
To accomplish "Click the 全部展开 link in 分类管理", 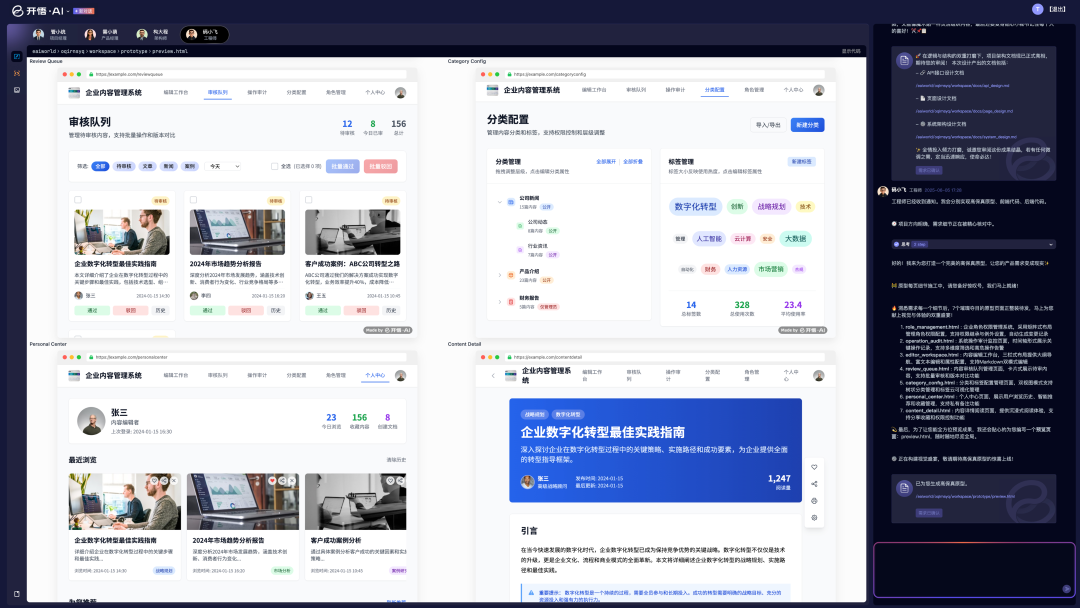I will tap(606, 162).
